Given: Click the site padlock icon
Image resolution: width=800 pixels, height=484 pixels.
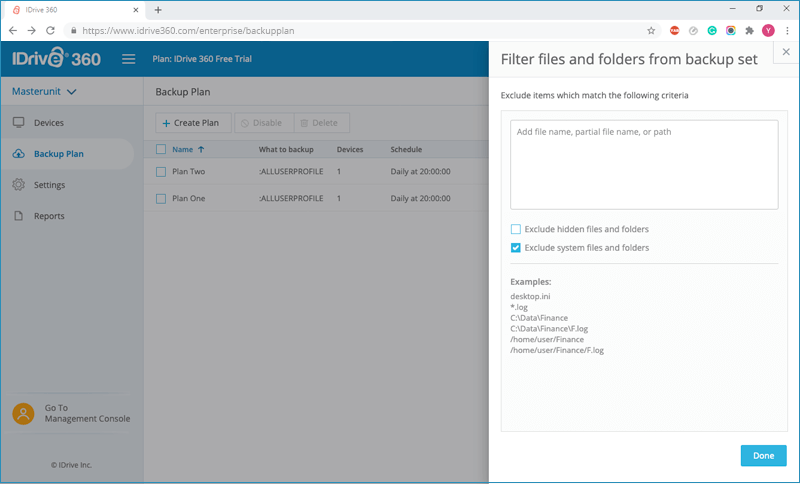Looking at the screenshot, I should [73, 31].
